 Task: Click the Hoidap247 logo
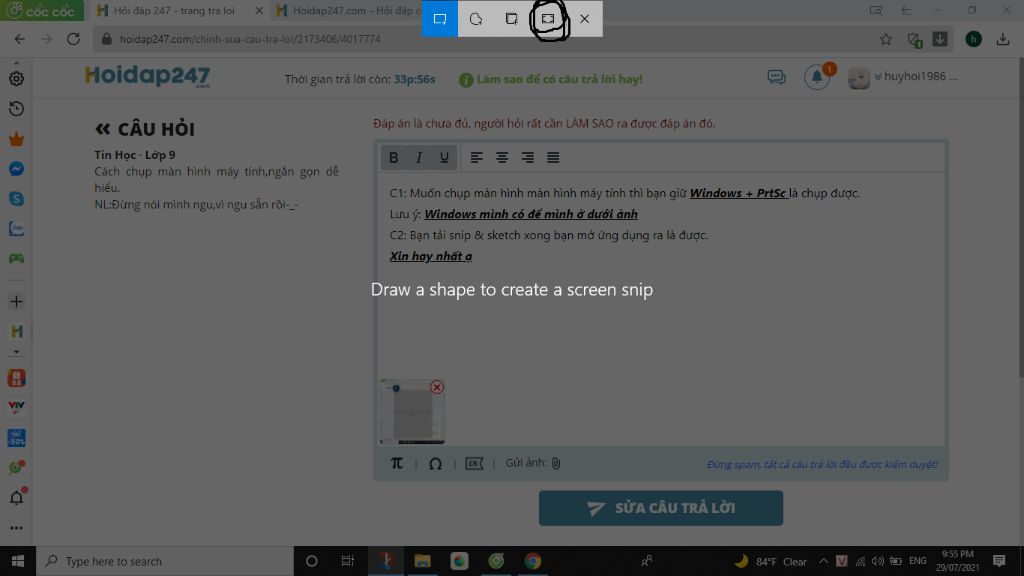click(147, 76)
